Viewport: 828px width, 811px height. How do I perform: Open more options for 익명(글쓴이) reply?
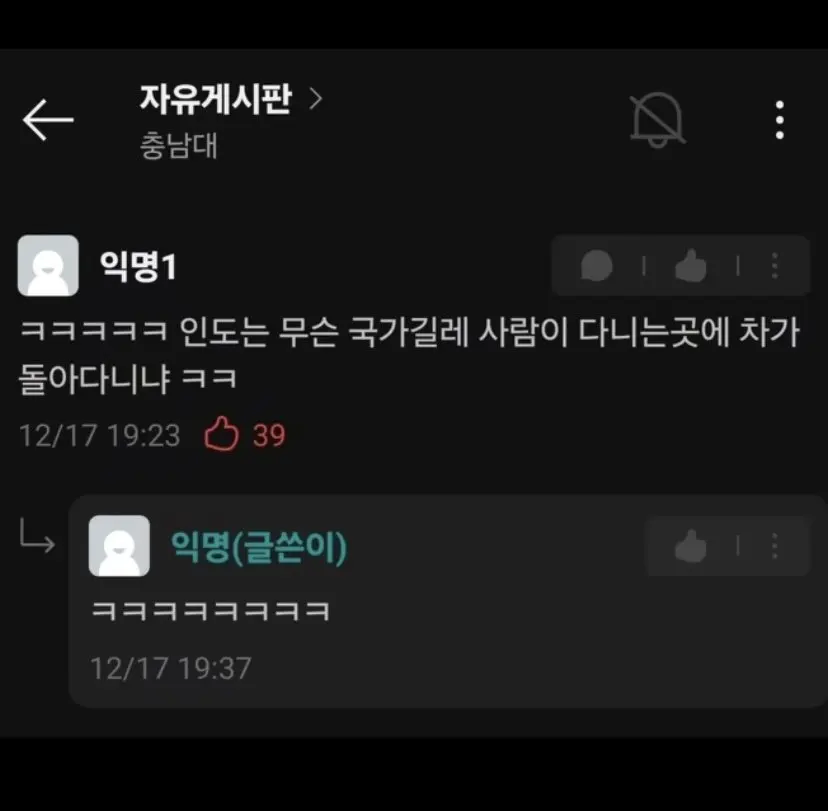(x=775, y=545)
